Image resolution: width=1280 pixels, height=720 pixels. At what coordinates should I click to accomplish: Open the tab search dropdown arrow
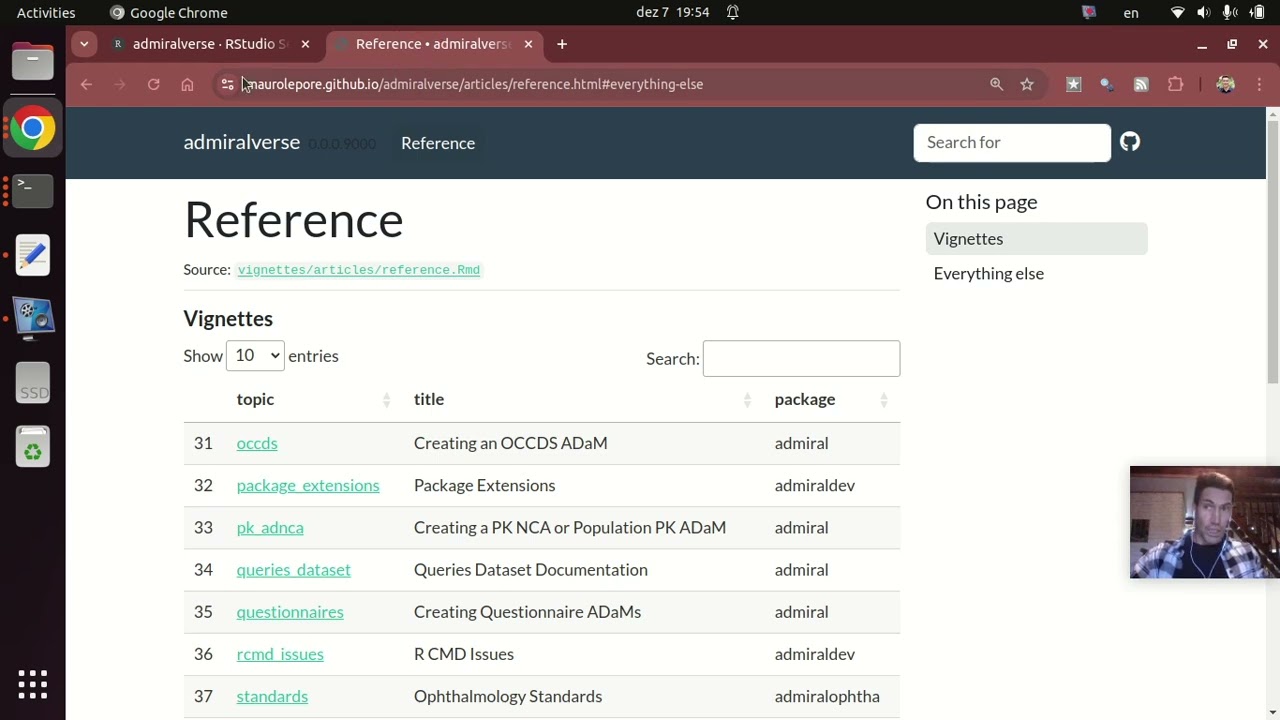click(84, 44)
